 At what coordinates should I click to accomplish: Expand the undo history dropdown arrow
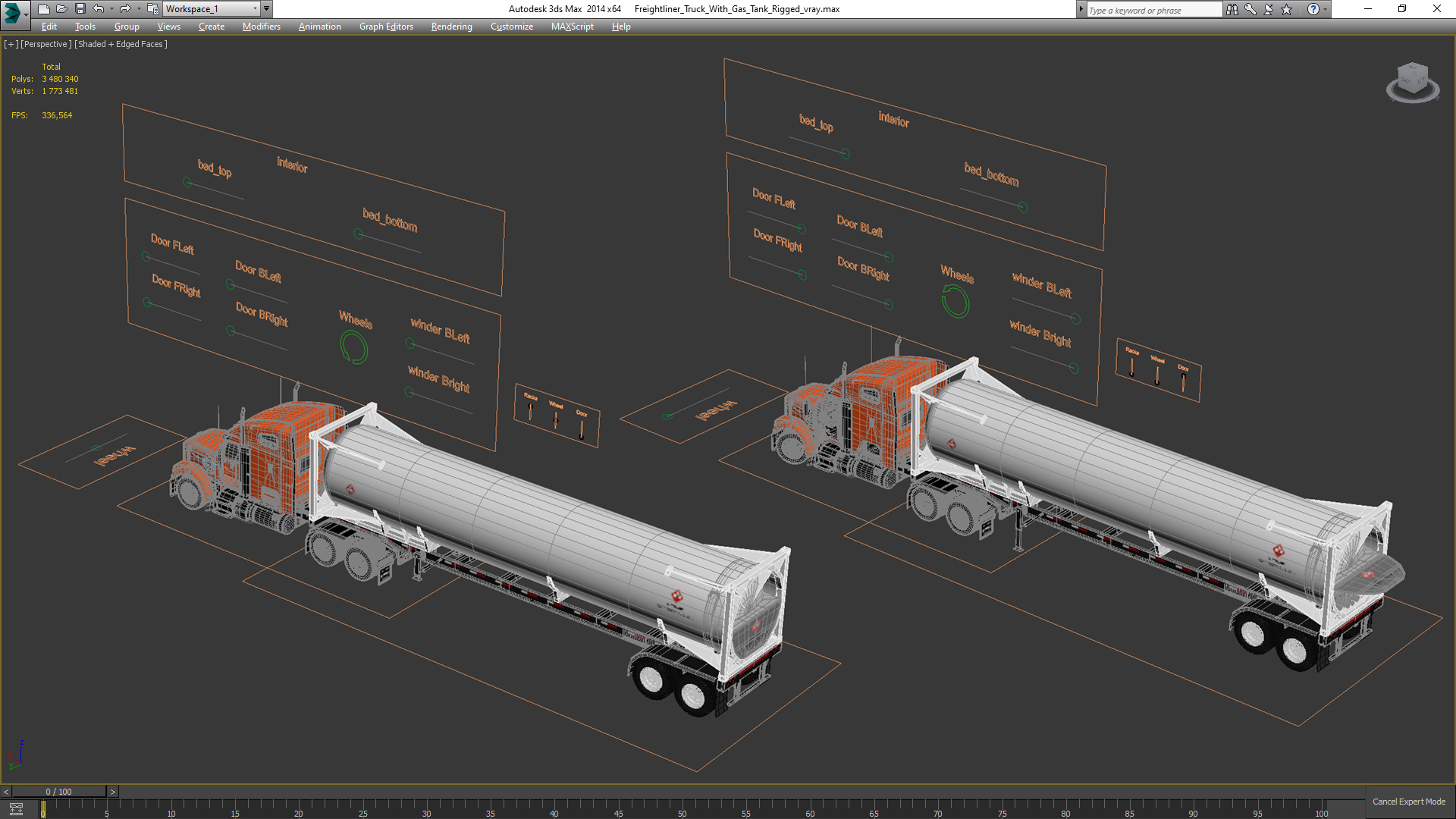tap(111, 9)
